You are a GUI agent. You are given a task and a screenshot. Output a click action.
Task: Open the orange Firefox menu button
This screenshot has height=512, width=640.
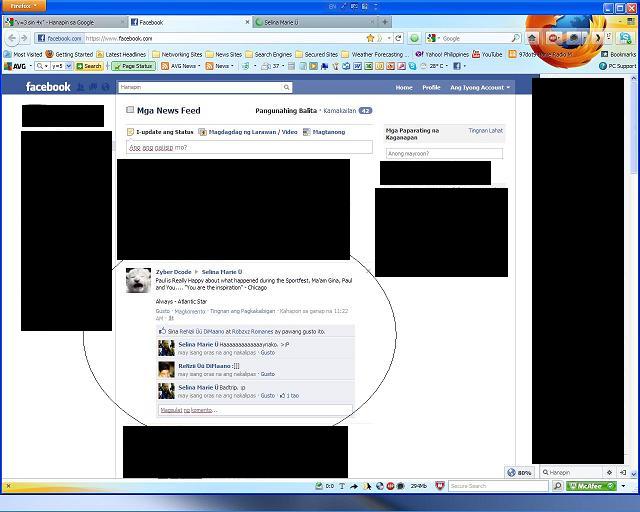tap(23, 6)
